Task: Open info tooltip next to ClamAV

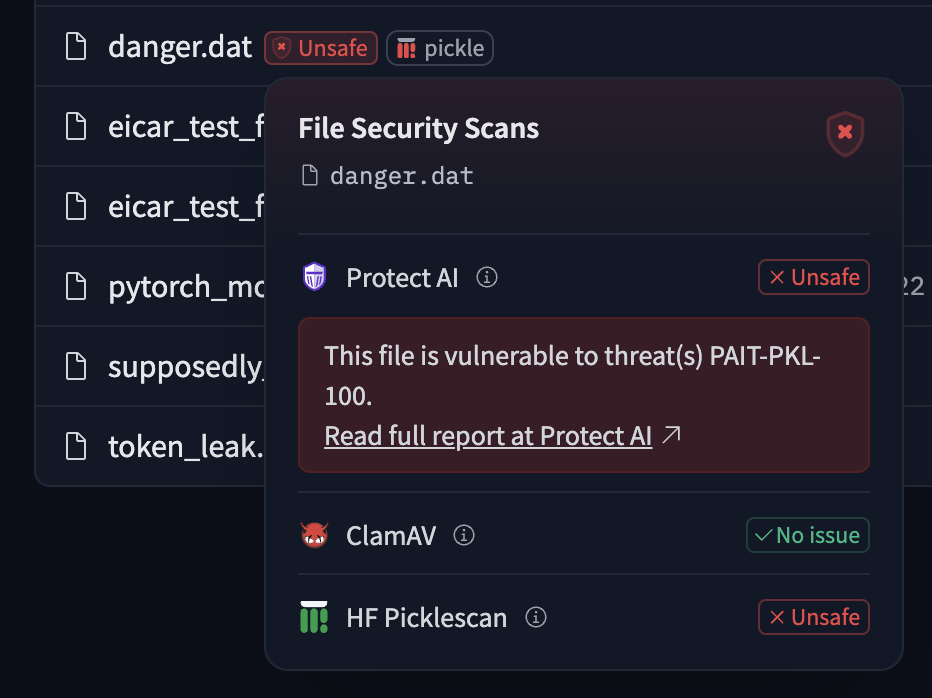Action: pyautogui.click(x=463, y=535)
